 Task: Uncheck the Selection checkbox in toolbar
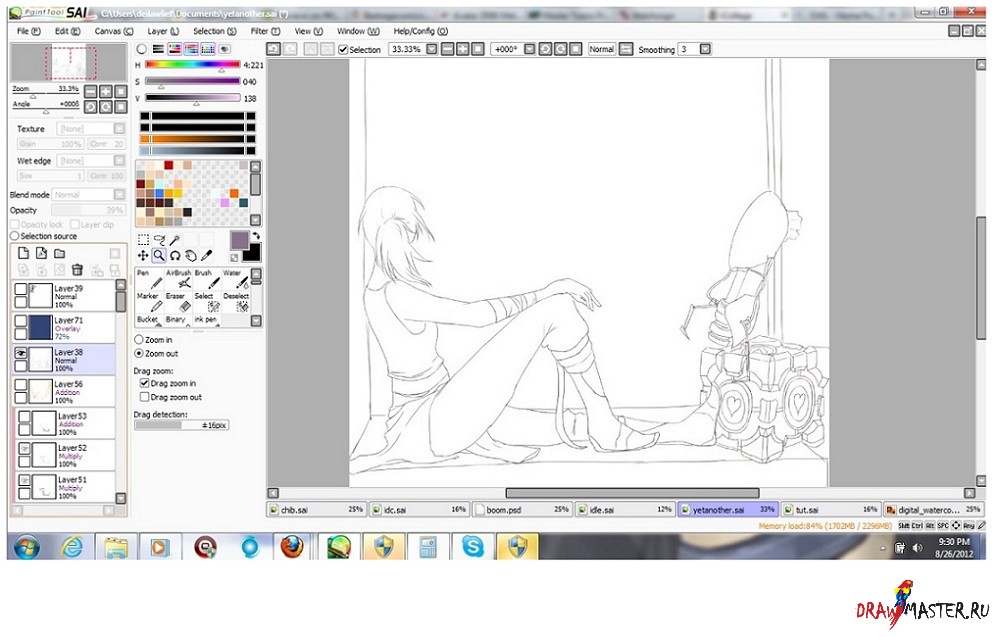tap(343, 50)
